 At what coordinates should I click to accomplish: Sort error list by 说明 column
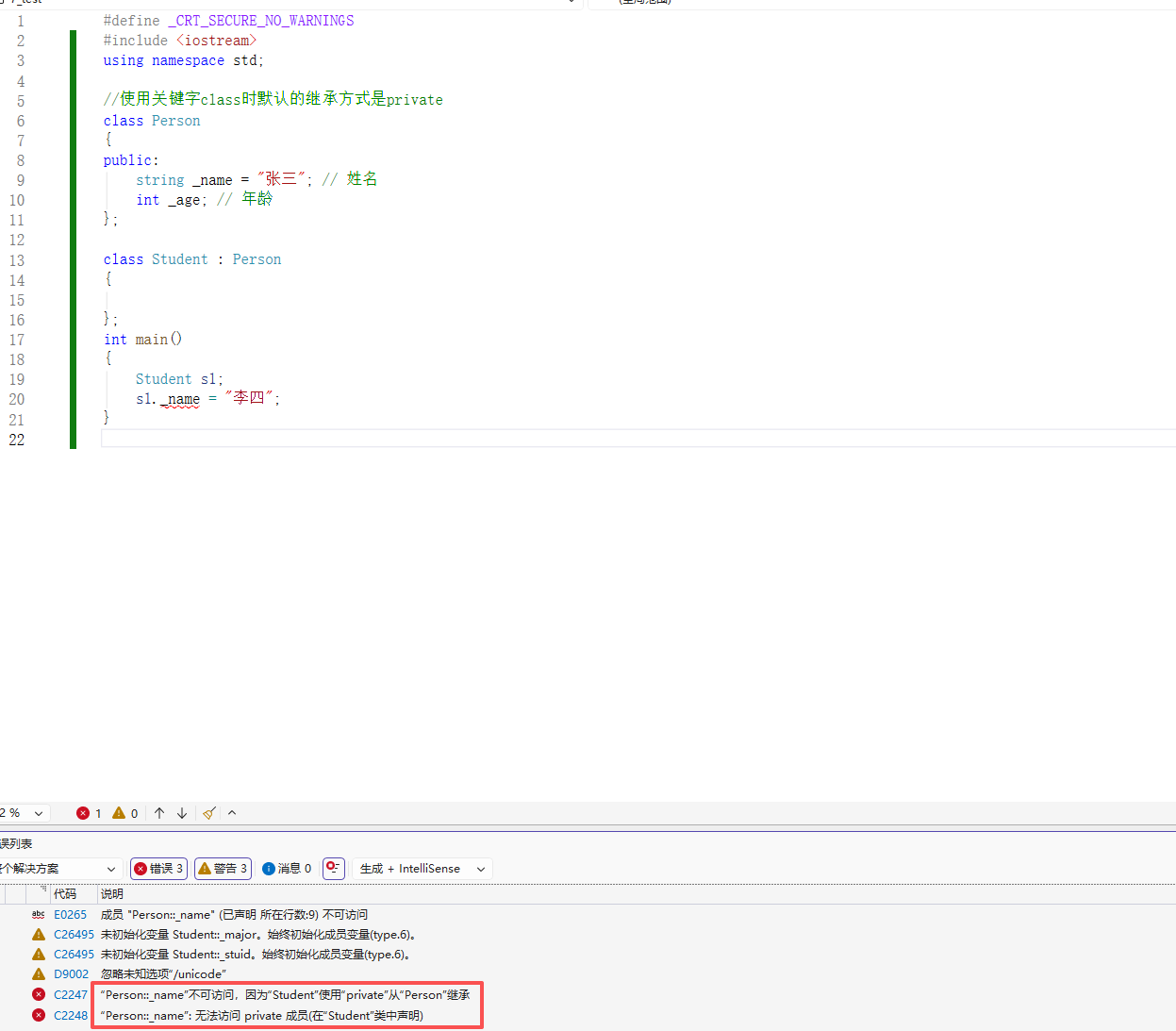pyautogui.click(x=112, y=894)
